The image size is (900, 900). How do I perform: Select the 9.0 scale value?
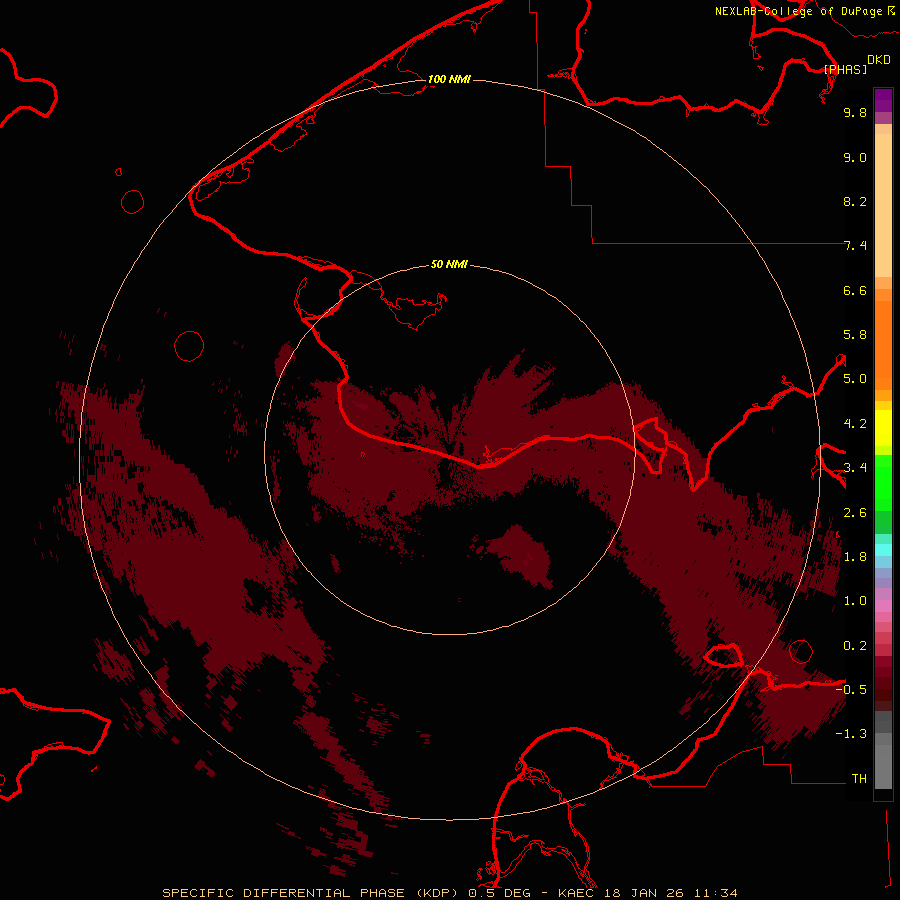[x=855, y=157]
